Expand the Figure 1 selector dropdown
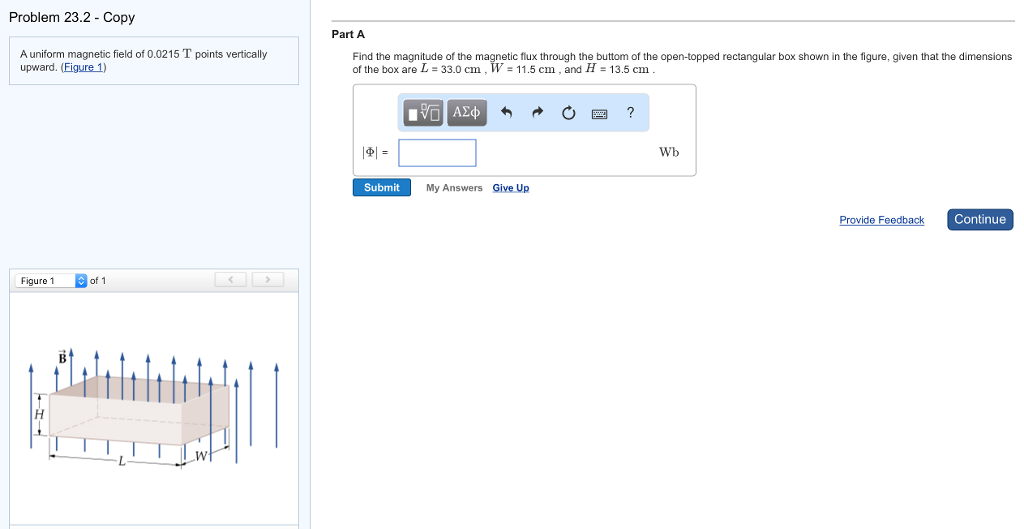1024x529 pixels. (x=51, y=281)
